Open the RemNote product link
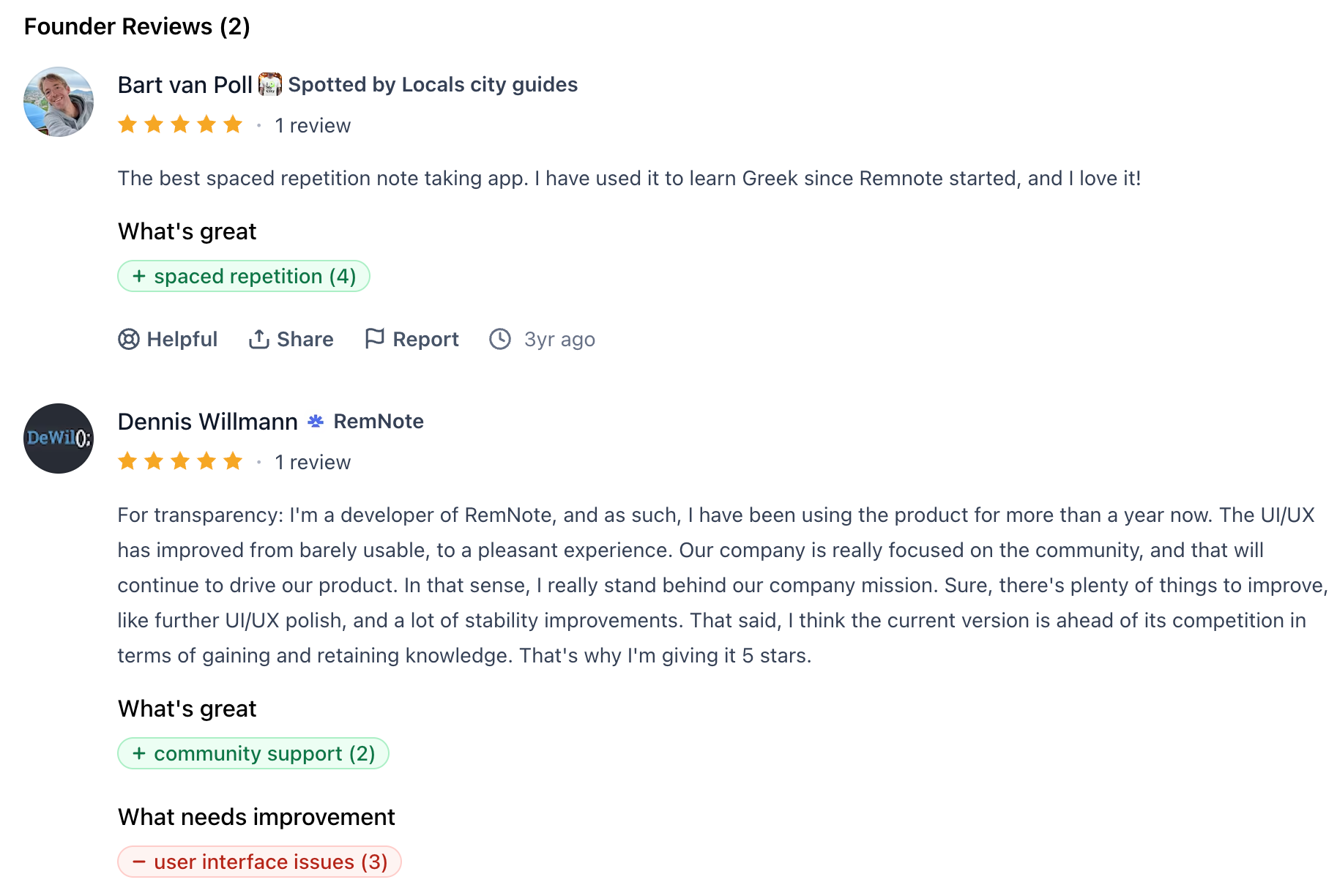The width and height of the screenshot is (1337, 896). tap(379, 422)
